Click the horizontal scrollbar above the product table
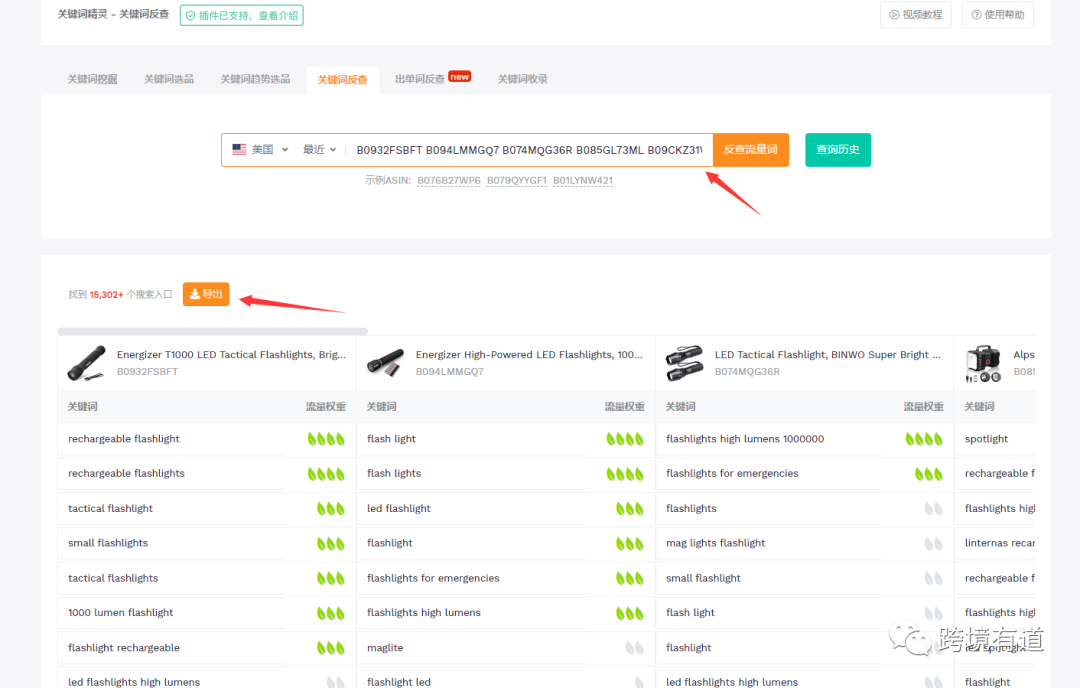The width and height of the screenshot is (1080, 688). pos(213,331)
